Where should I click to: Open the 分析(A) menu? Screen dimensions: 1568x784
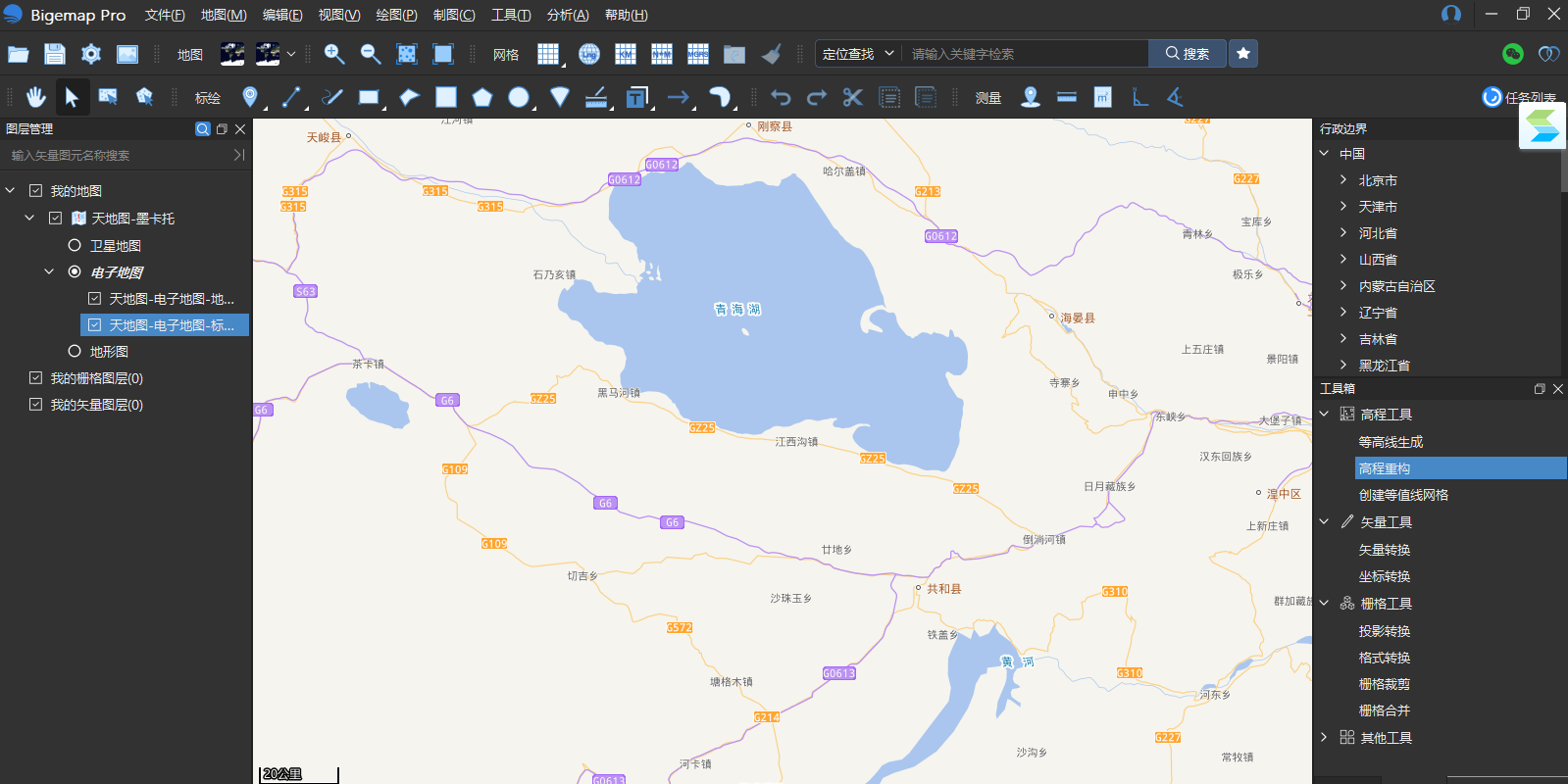568,15
